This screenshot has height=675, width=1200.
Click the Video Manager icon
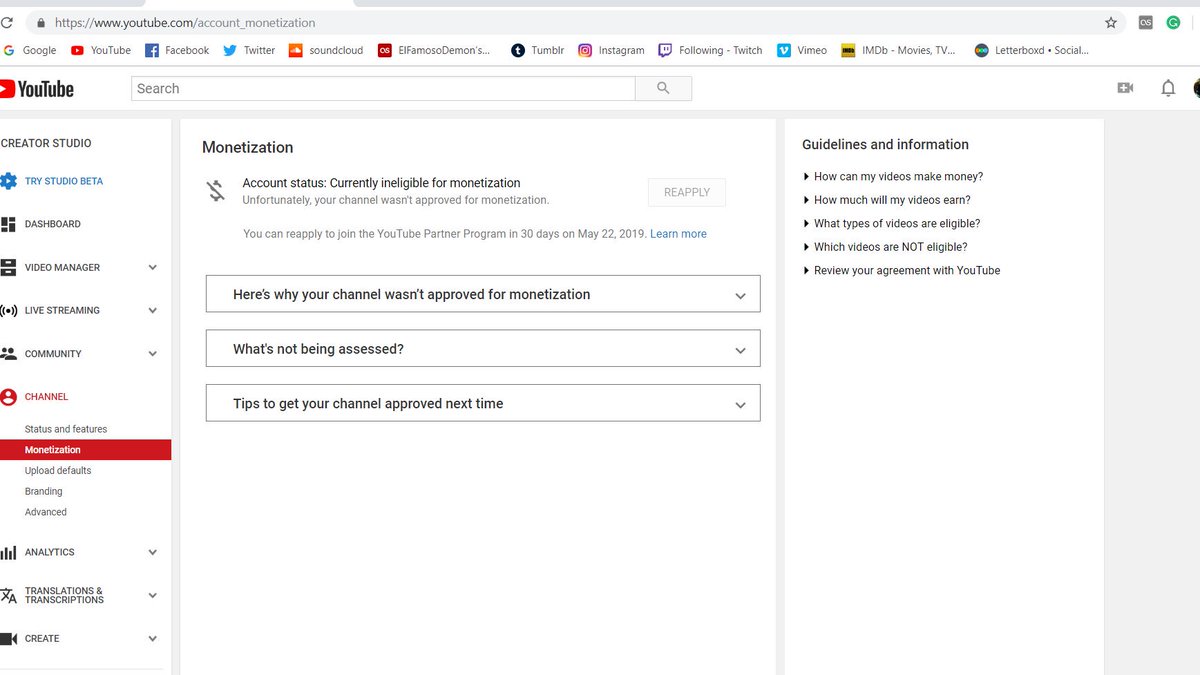[9, 267]
